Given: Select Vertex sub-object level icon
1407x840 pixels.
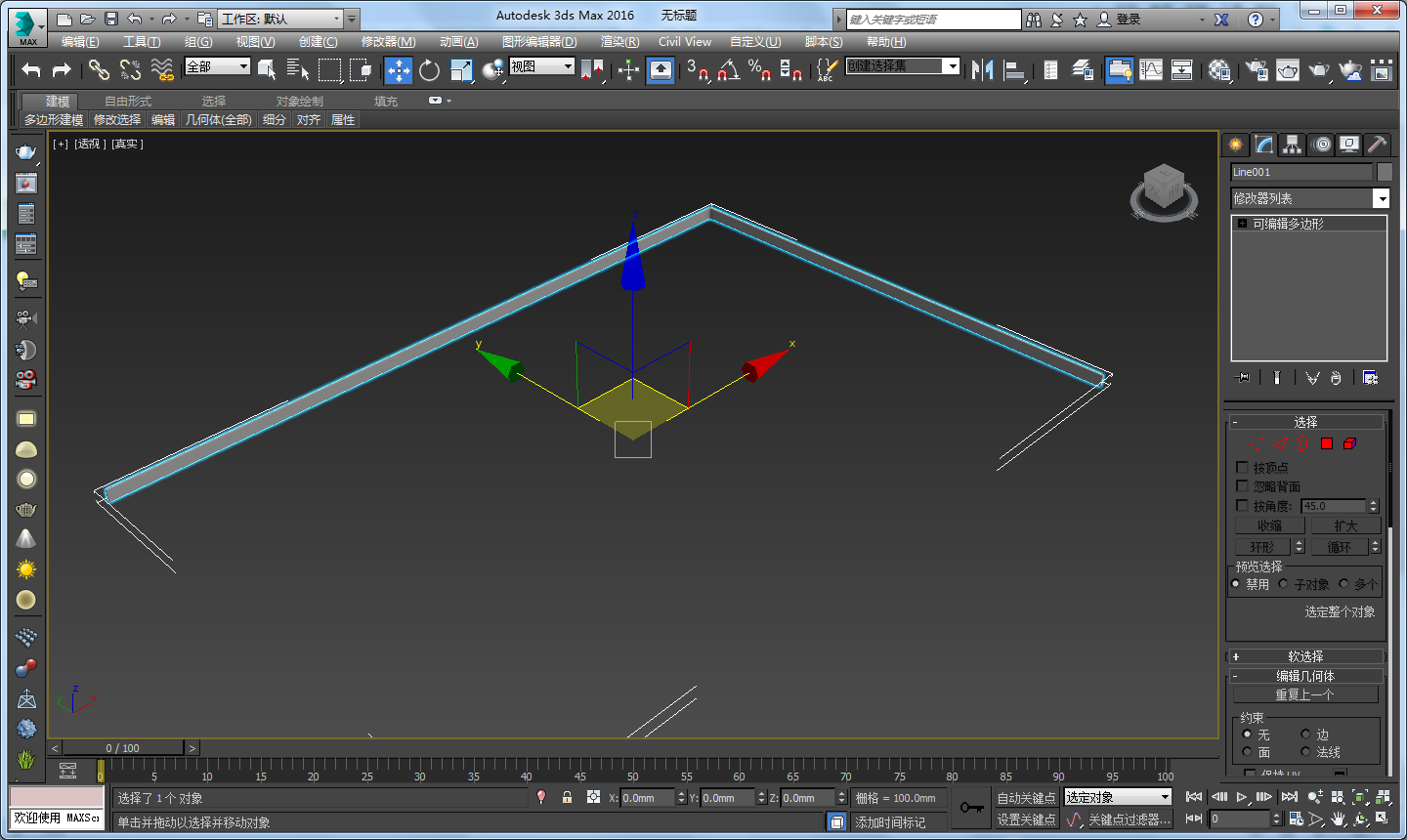Looking at the screenshot, I should [1257, 443].
